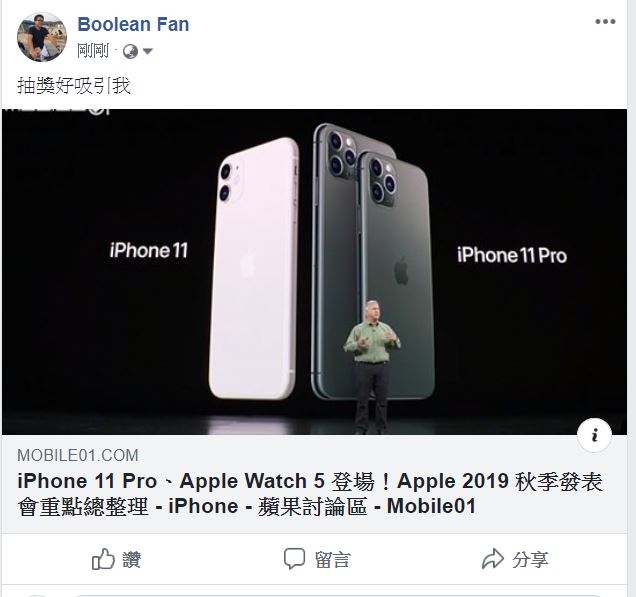The width and height of the screenshot is (636, 597).
Task: Click the link info "i" icon
Action: coord(594,435)
